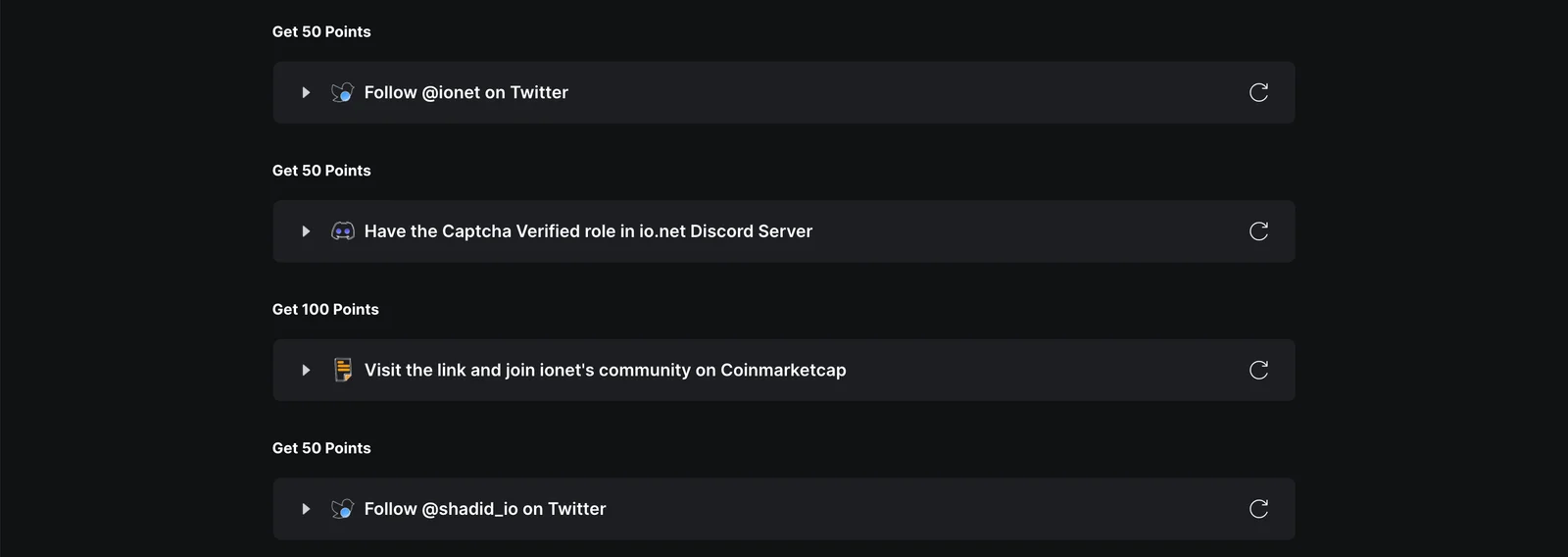Expand the Captcha Verified Discord role task

306,231
